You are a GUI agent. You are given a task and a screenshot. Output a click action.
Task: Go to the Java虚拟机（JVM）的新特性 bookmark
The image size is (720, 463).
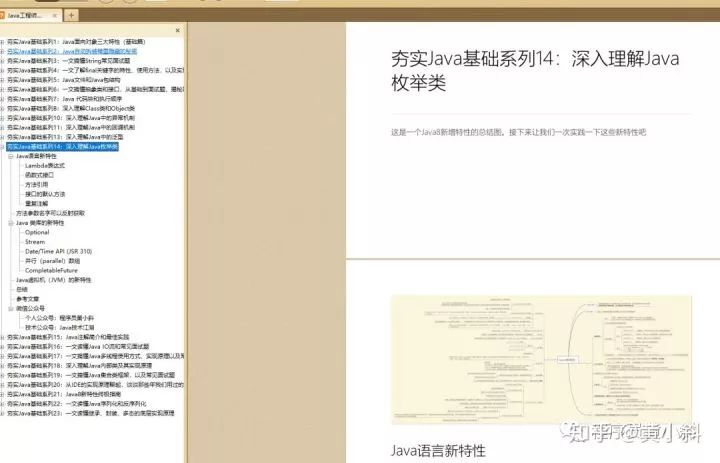(53, 280)
